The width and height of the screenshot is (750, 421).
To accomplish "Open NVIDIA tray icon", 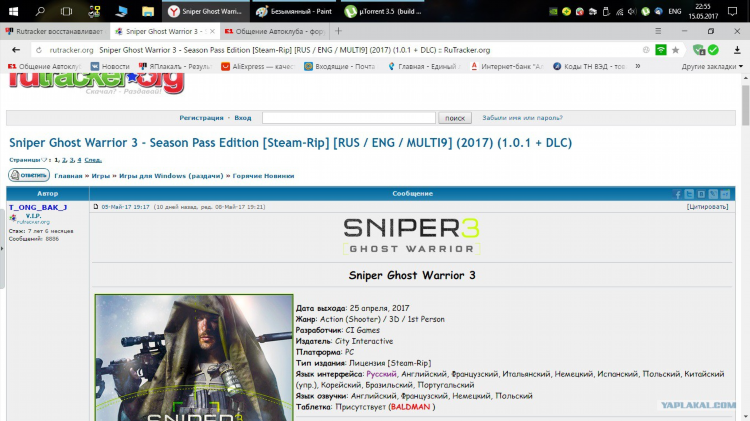I will 553,11.
